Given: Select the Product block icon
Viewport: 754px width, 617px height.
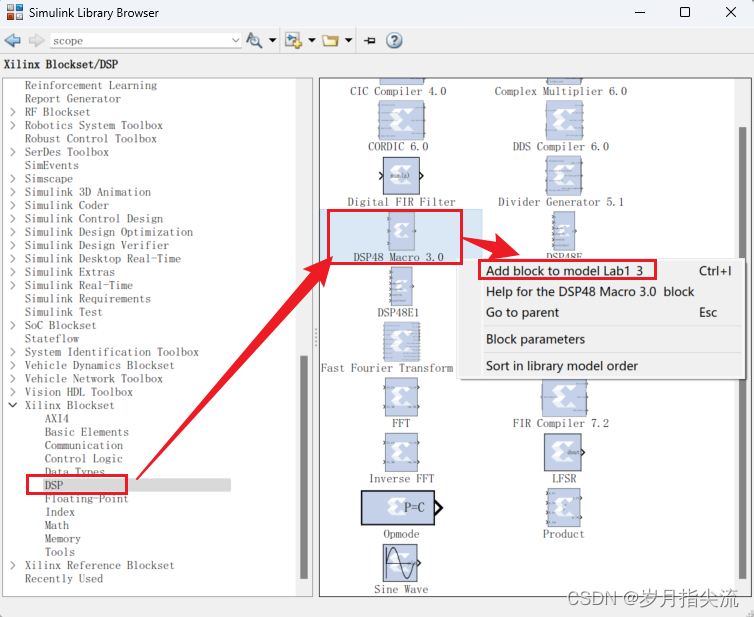Looking at the screenshot, I should tap(563, 507).
